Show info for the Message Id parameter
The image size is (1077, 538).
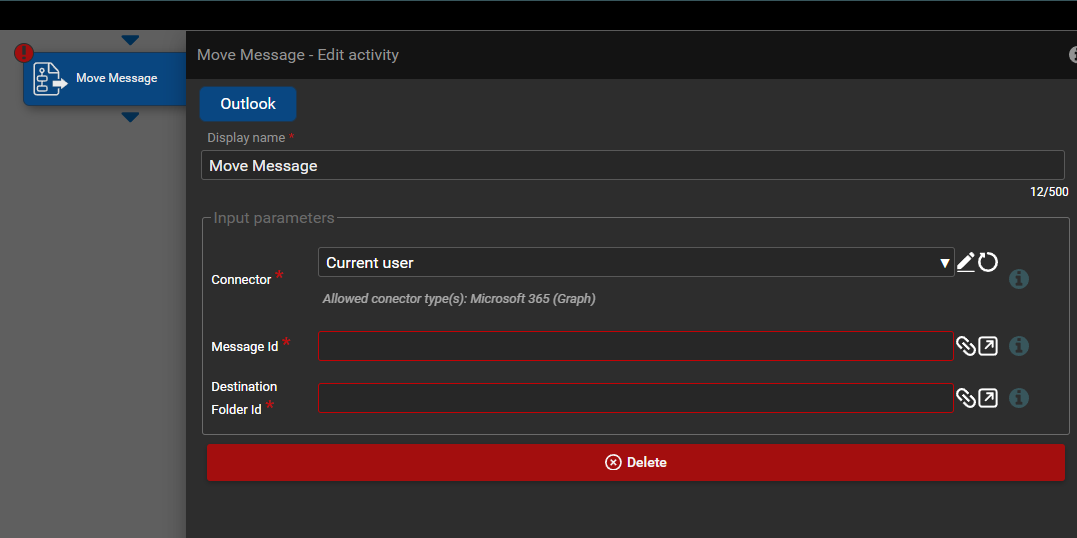1019,346
